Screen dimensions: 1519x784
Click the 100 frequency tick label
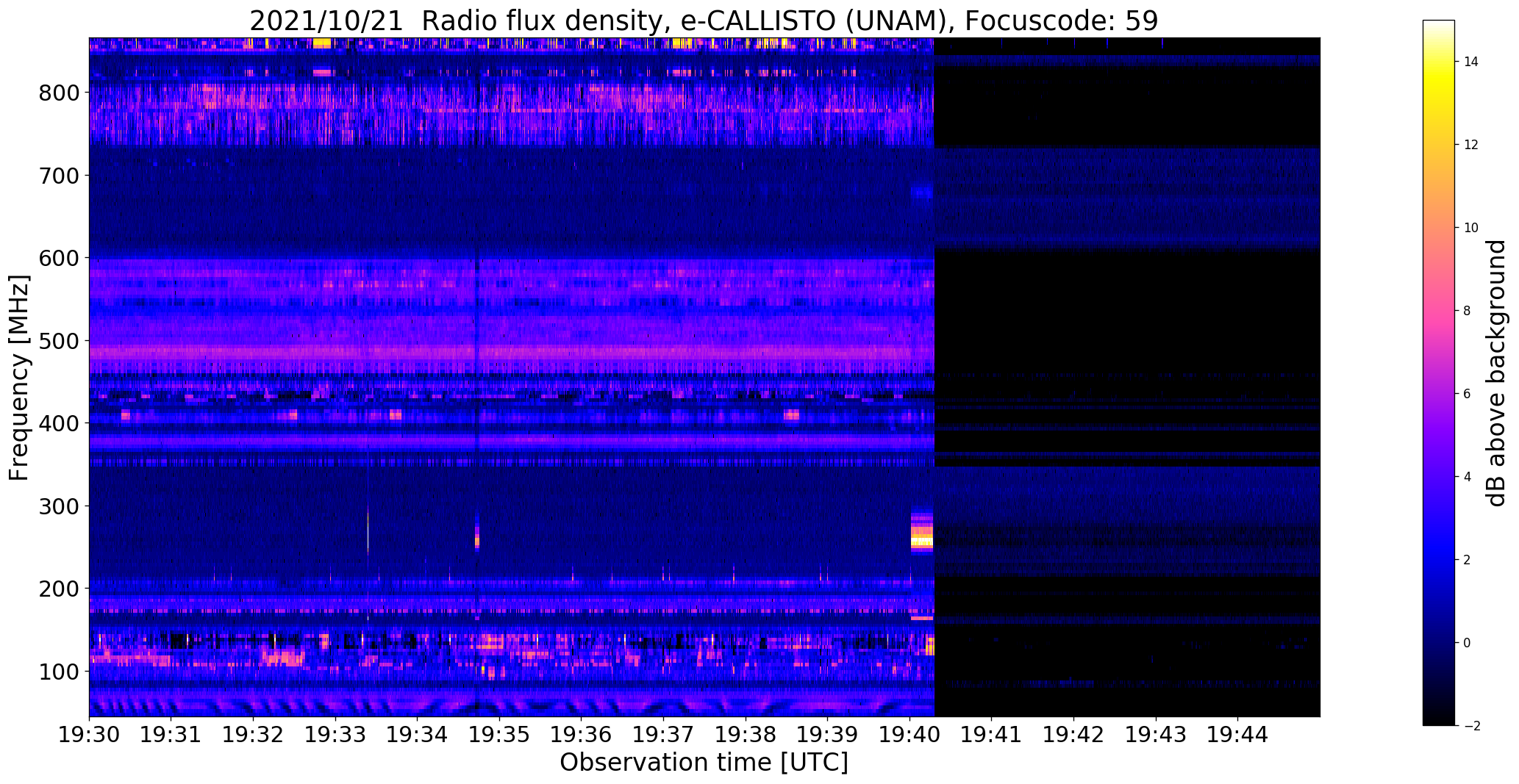pos(58,672)
